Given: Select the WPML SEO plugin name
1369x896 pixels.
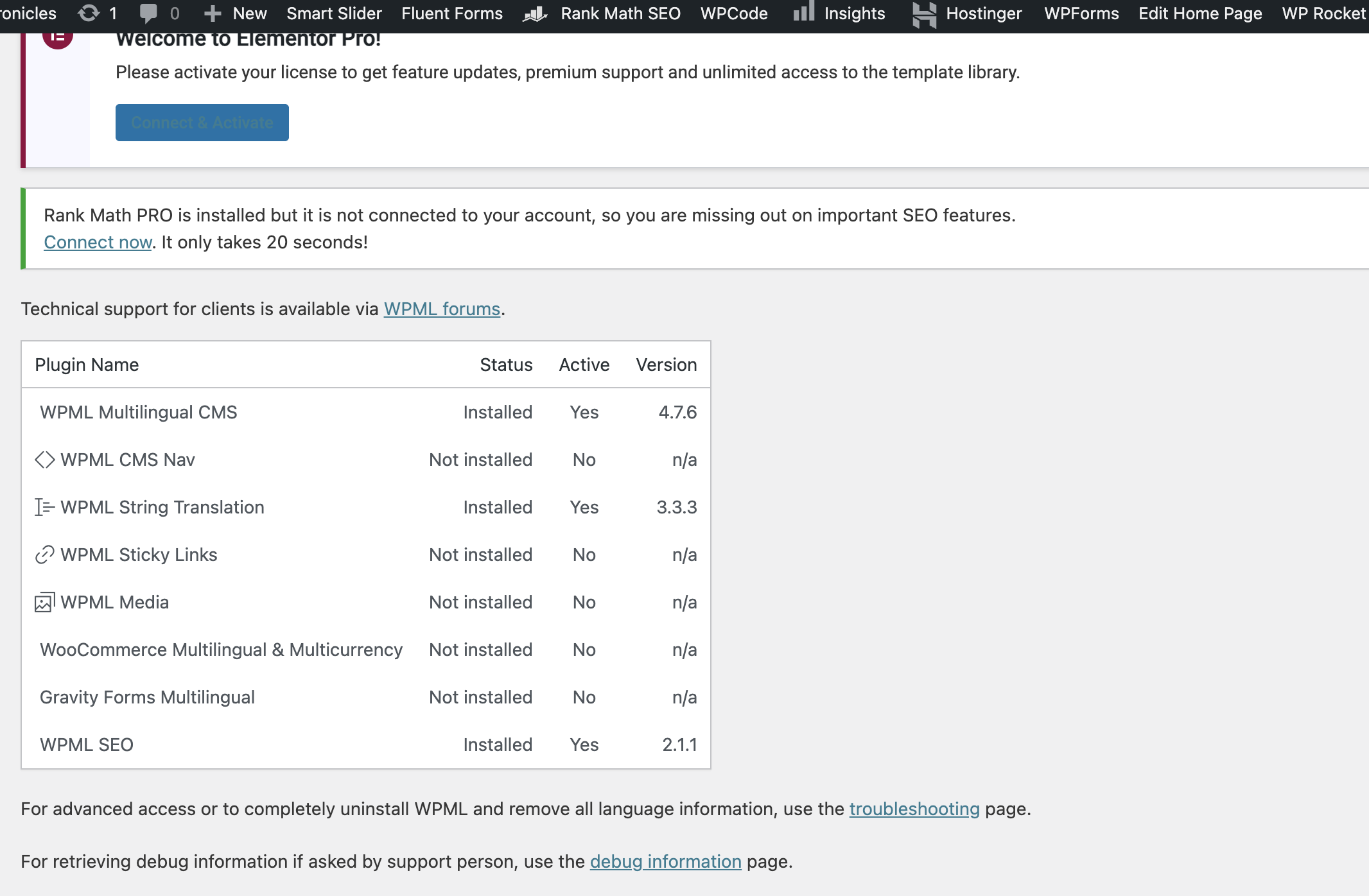Looking at the screenshot, I should (87, 745).
